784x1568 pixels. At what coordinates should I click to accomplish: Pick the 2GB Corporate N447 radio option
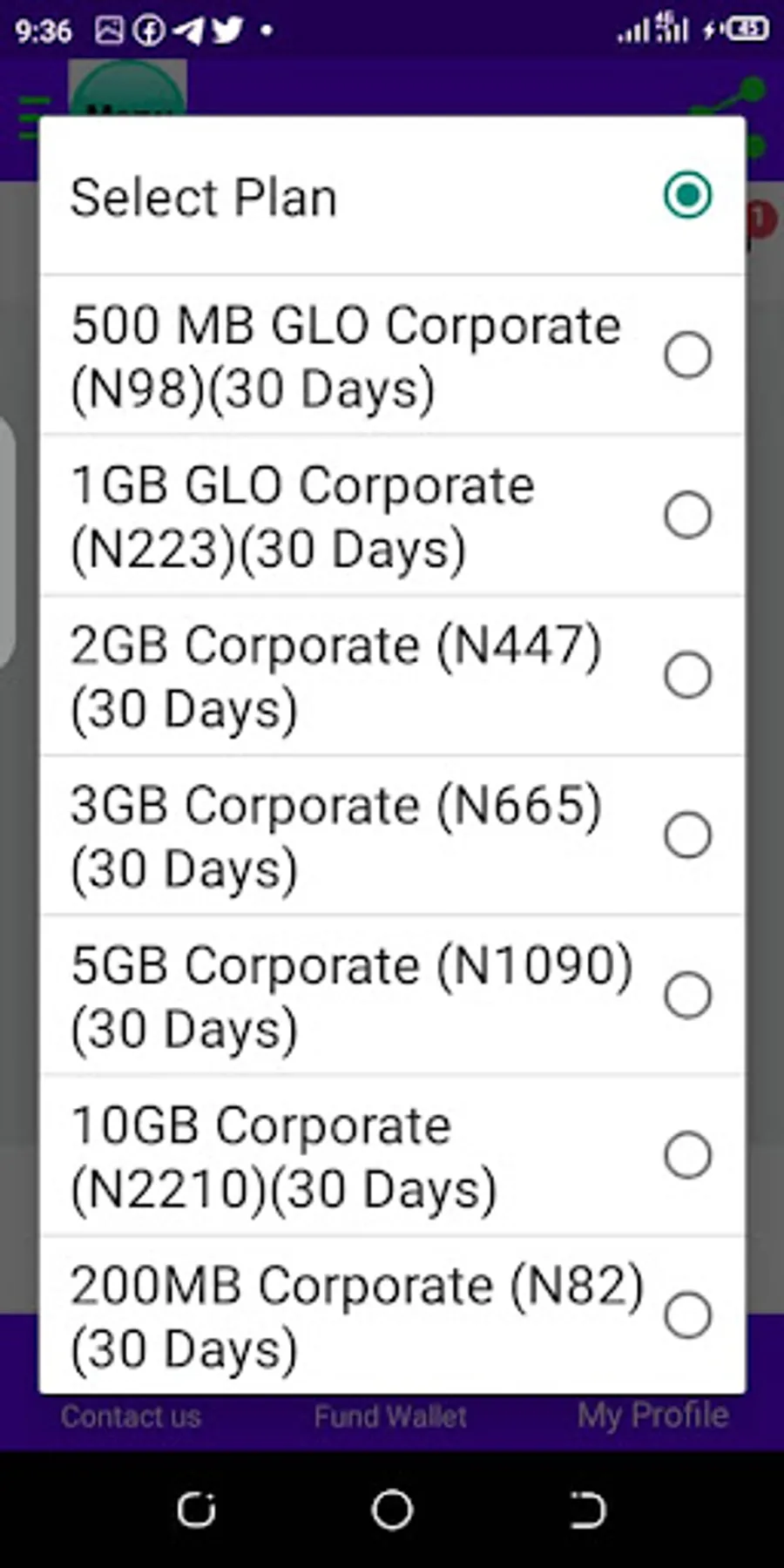click(x=687, y=675)
